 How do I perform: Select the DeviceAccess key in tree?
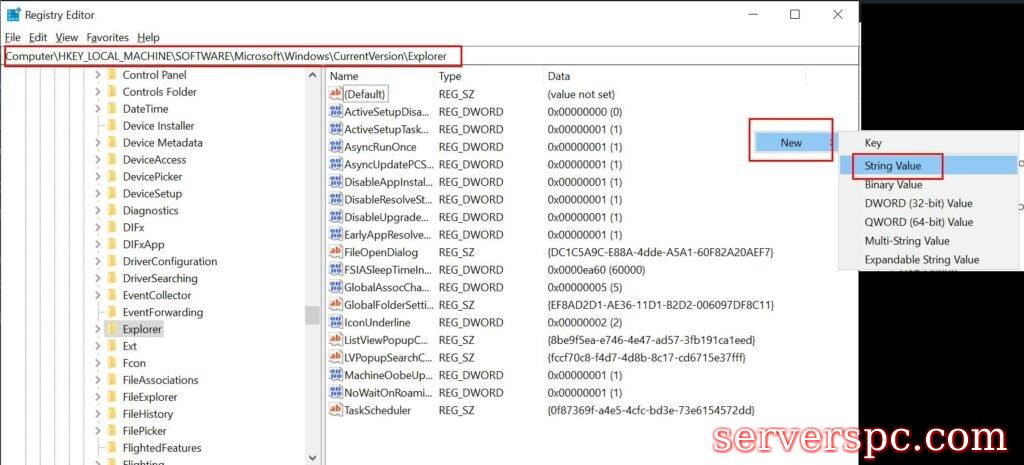point(154,160)
